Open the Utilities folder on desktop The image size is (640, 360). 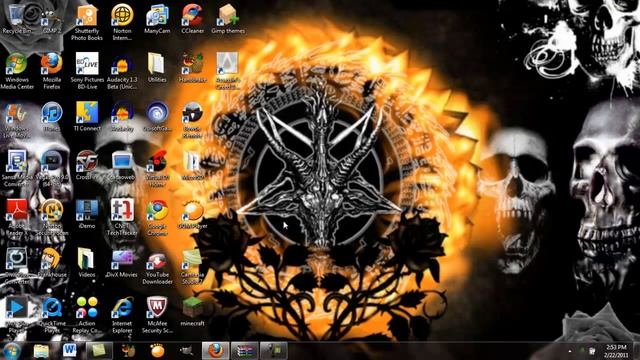157,67
